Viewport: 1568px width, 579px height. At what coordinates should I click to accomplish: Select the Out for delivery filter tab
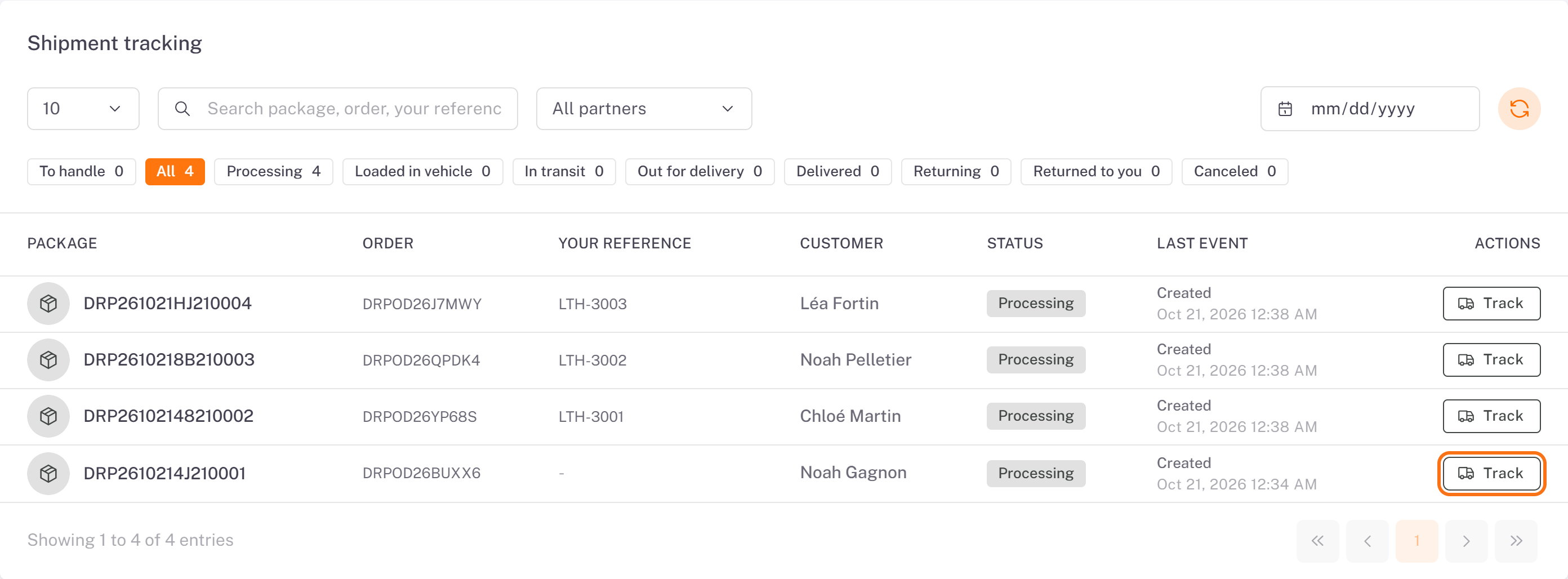point(700,172)
